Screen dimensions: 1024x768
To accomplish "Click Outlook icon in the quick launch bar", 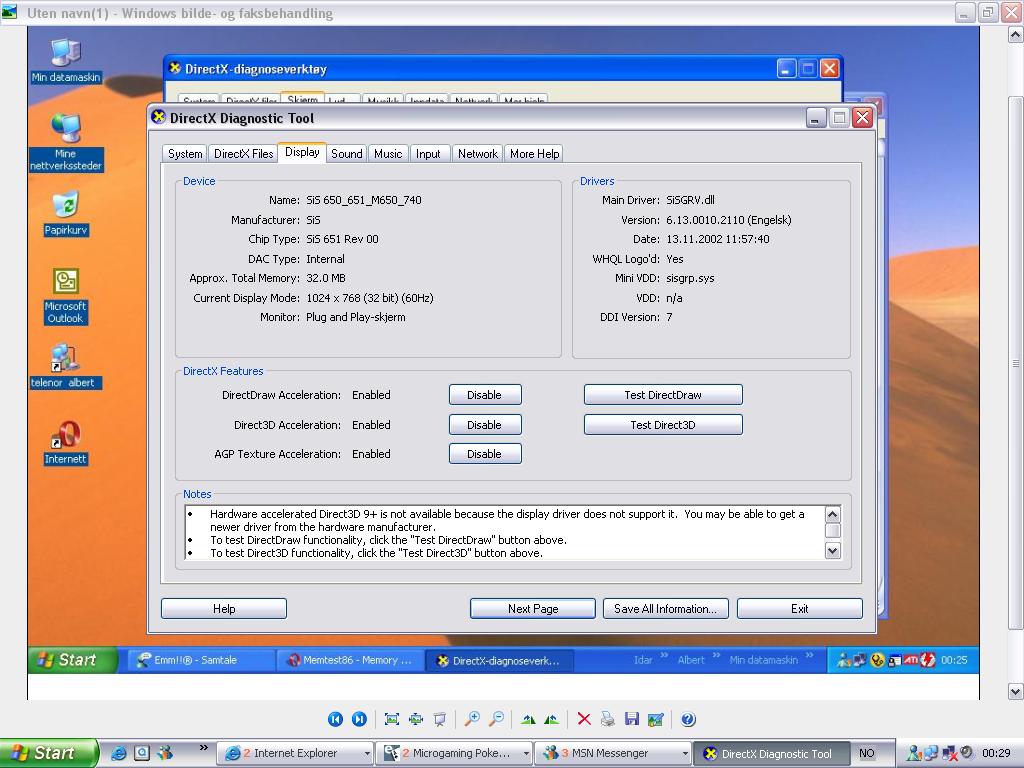I will point(142,753).
